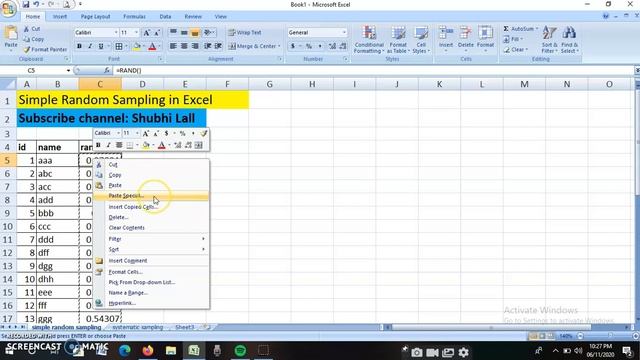The height and width of the screenshot is (360, 640).
Task: Select column C header
Action: click(x=100, y=84)
